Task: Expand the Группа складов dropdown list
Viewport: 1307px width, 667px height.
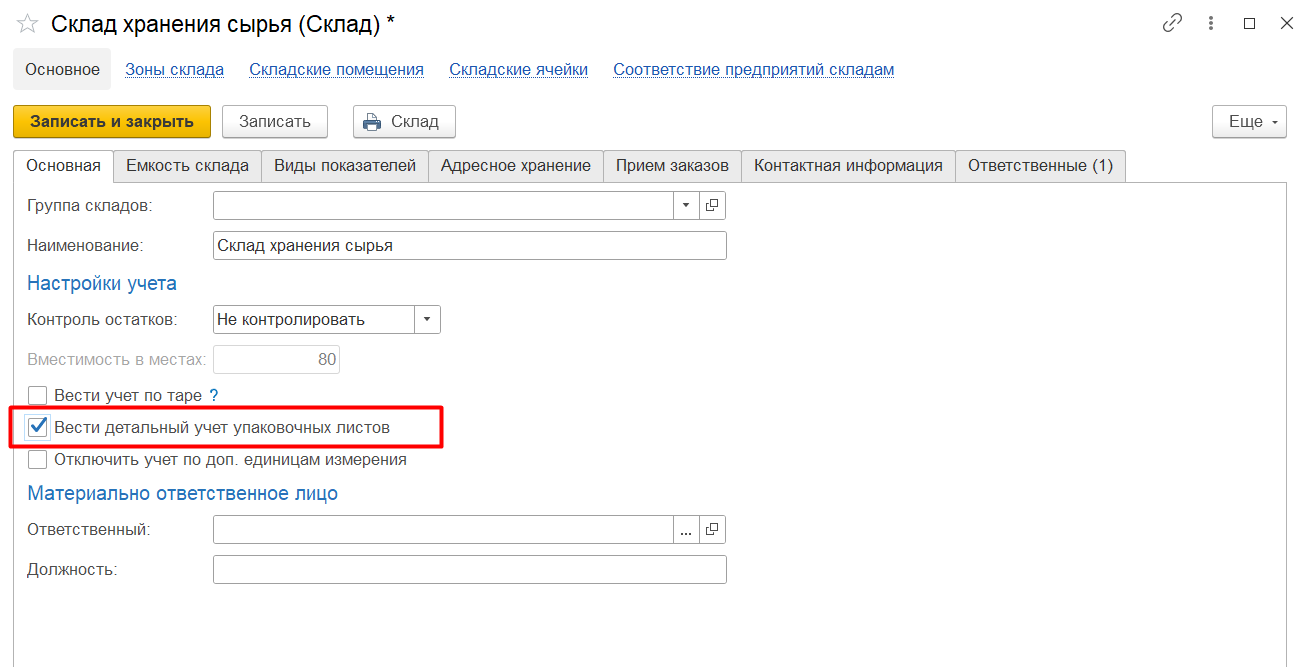Action: pyautogui.click(x=686, y=205)
